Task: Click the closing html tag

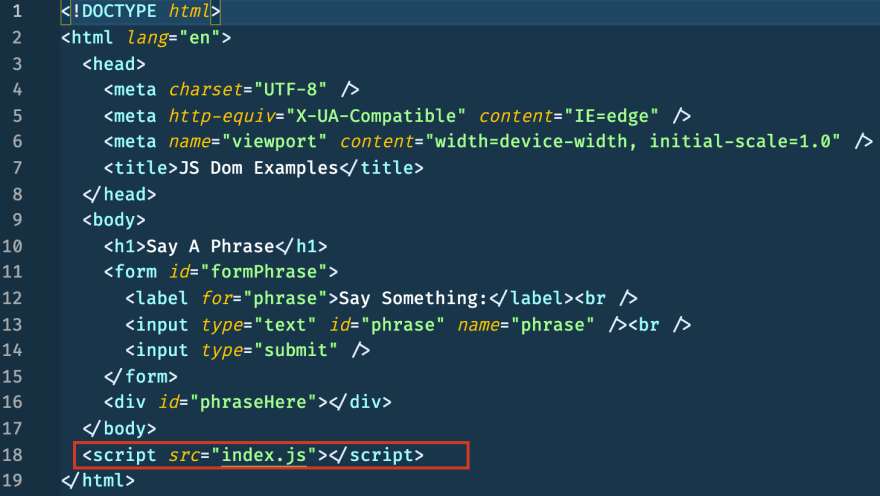Action: [98, 480]
